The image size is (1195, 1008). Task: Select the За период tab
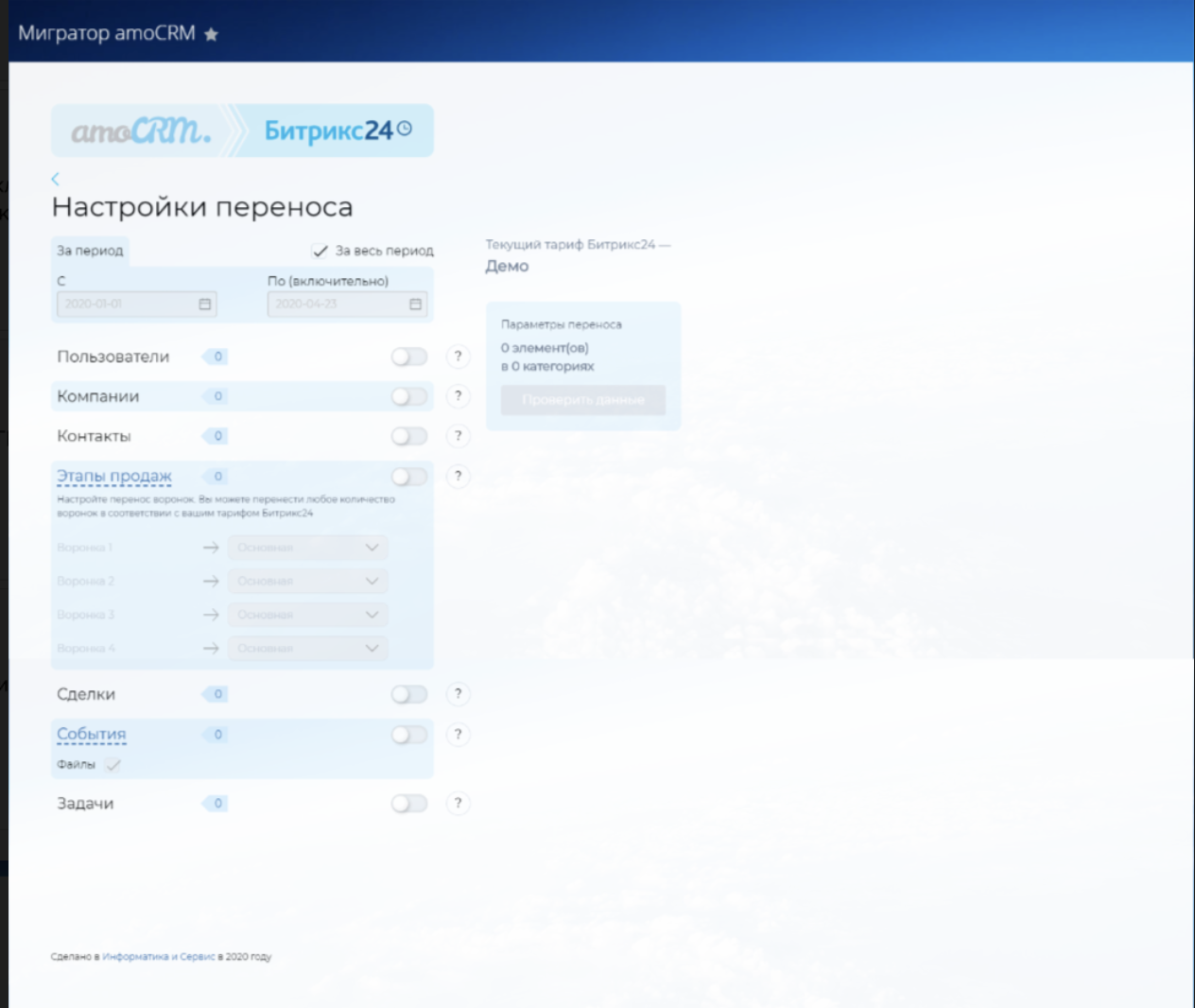coord(90,251)
